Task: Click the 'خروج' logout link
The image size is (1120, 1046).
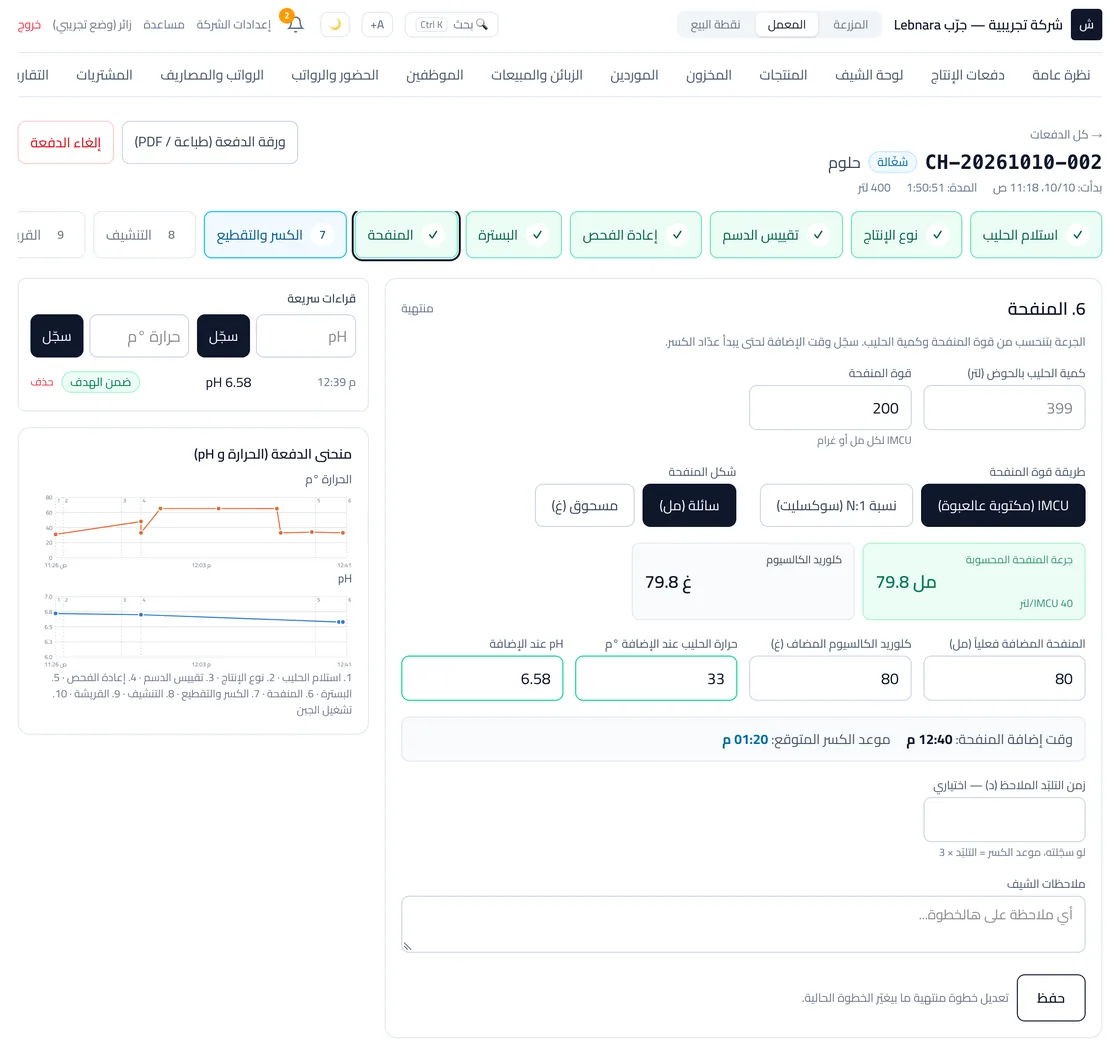Action: 29,25
